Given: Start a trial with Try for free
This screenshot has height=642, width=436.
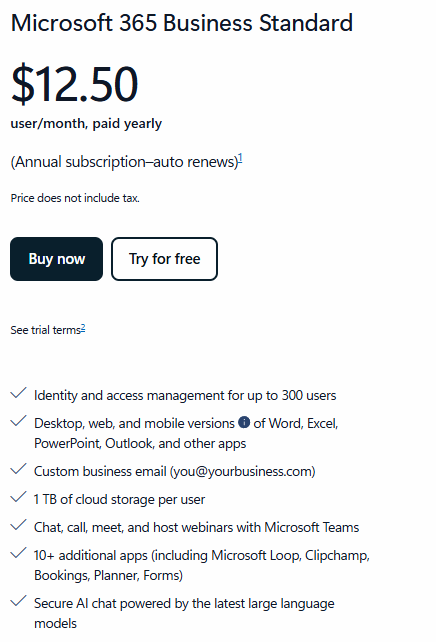Looking at the screenshot, I should 164,259.
